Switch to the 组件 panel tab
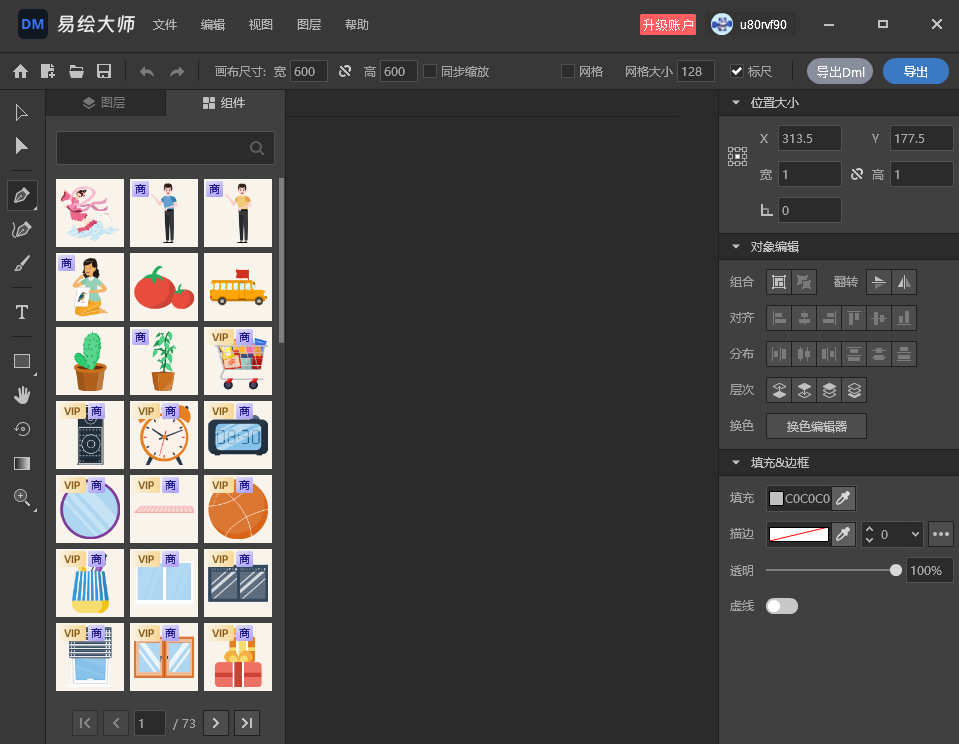The width and height of the screenshot is (959, 744). coord(225,103)
